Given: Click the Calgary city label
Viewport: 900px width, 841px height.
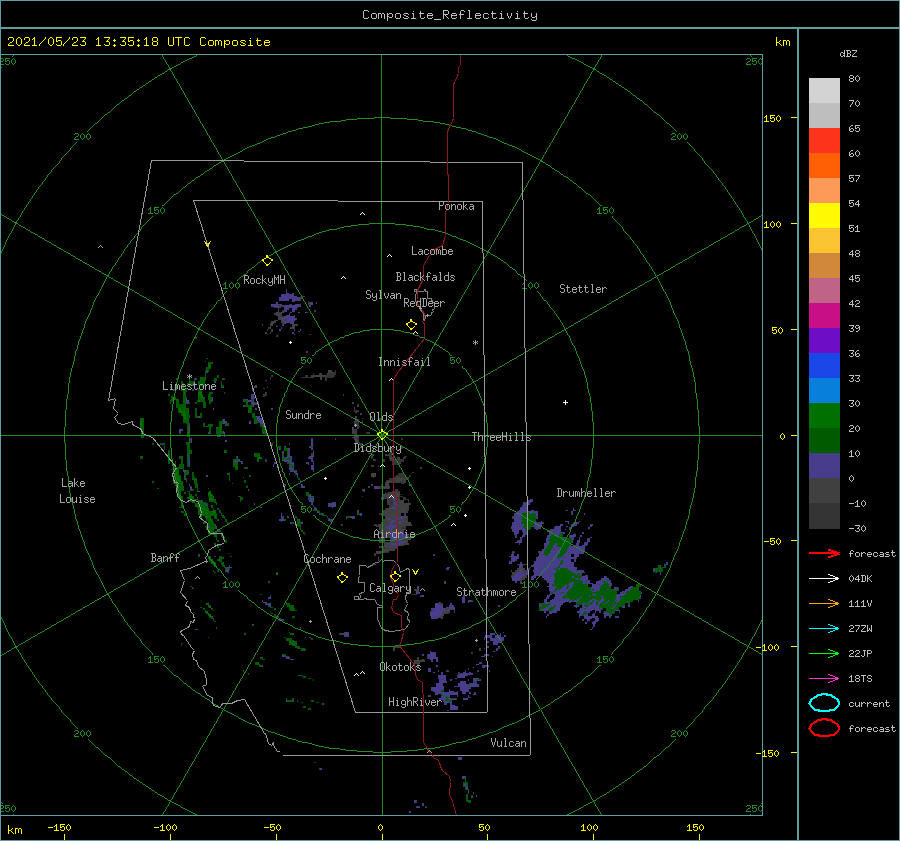Looking at the screenshot, I should click(x=390, y=588).
